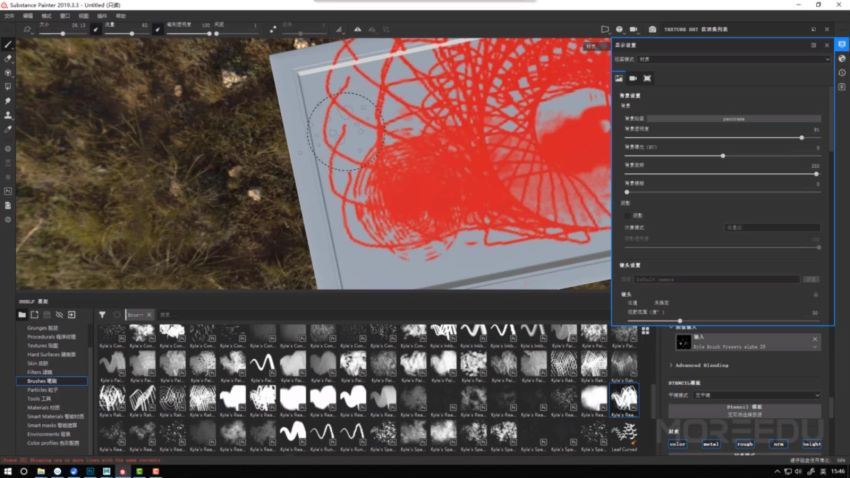
Task: Select the Paint brush tool
Action: [x=8, y=45]
